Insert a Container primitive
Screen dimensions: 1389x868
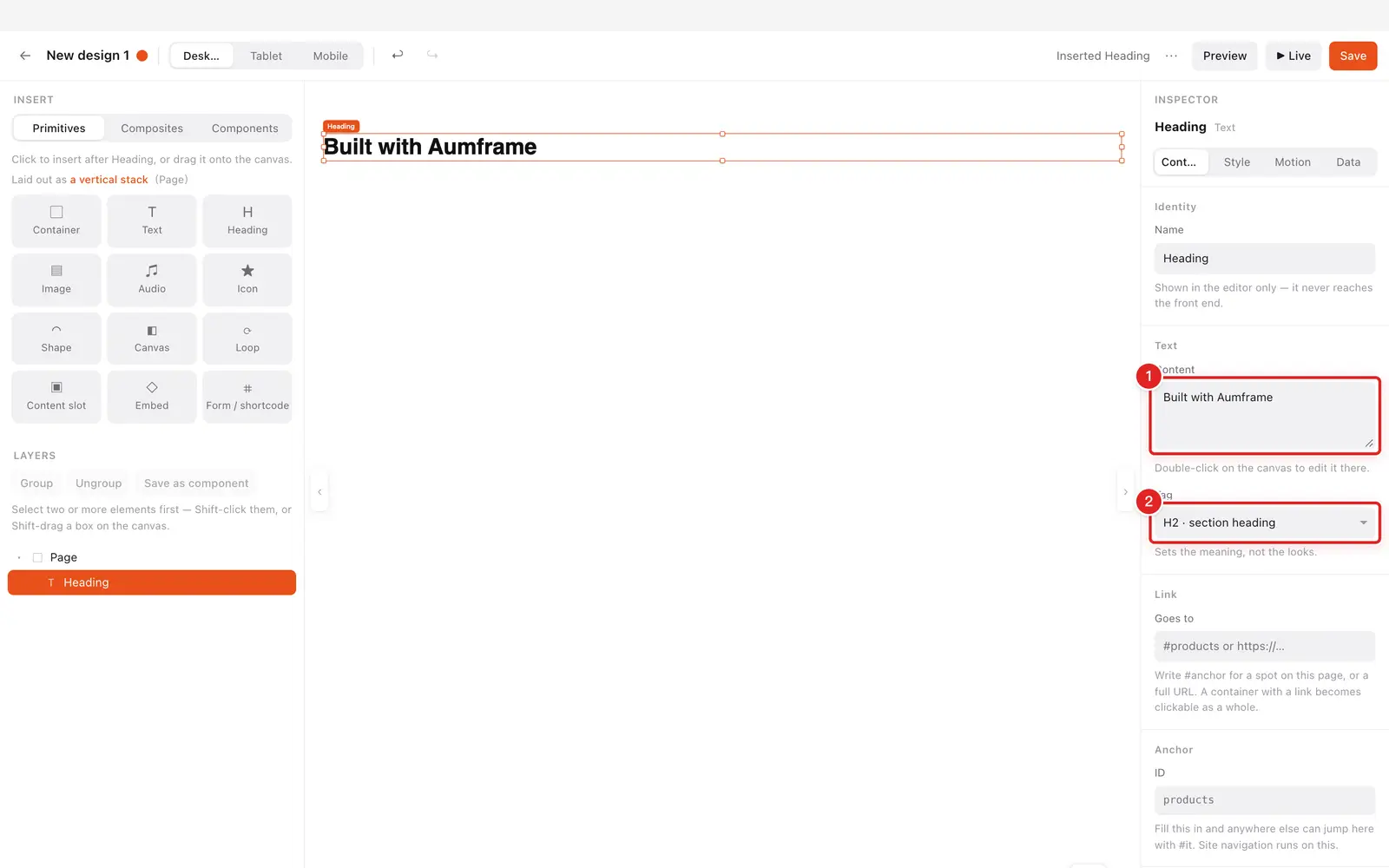pos(56,220)
